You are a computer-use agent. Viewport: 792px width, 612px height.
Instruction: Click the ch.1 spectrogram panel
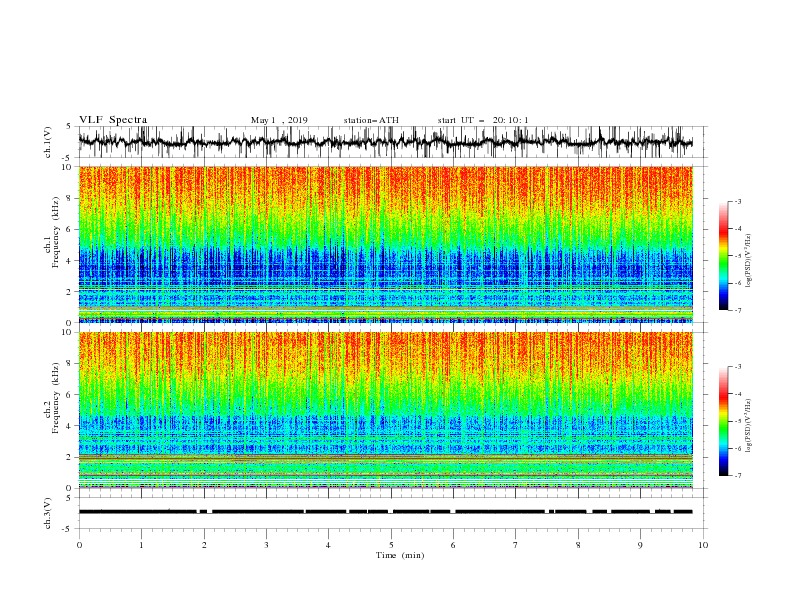tap(385, 244)
